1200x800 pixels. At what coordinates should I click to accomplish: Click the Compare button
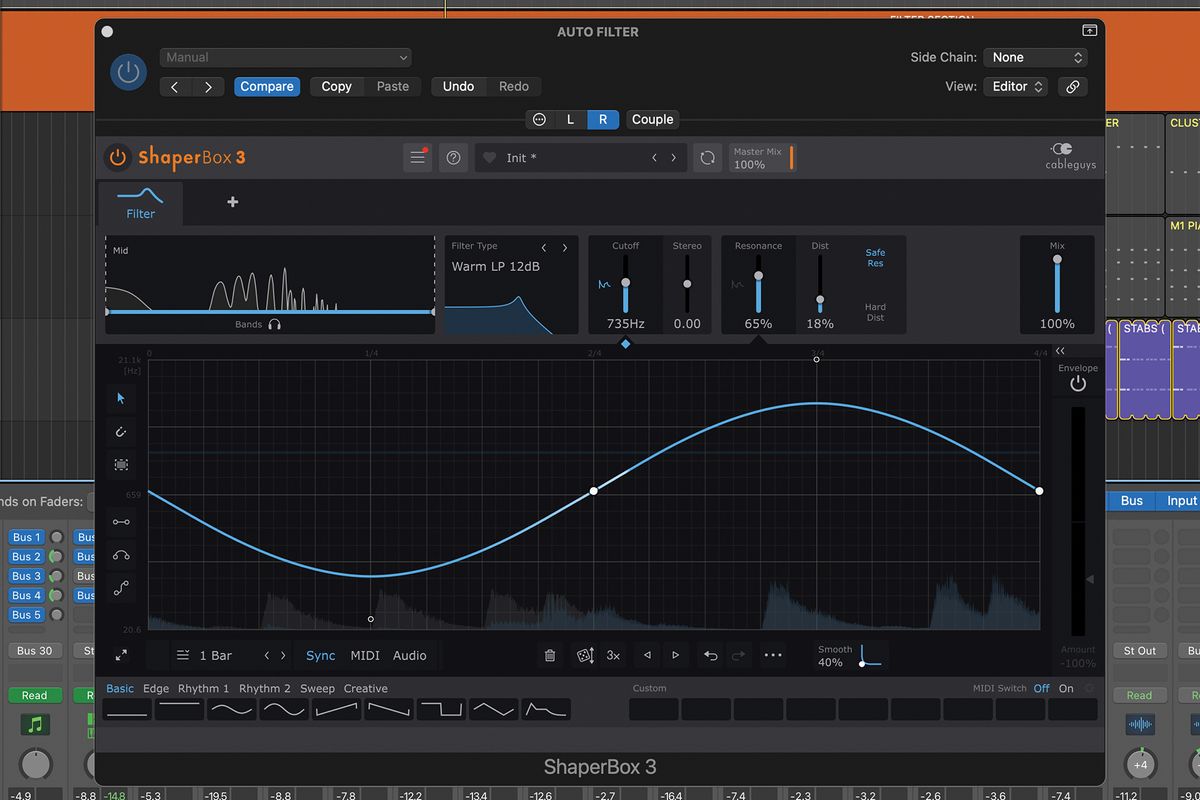point(266,86)
